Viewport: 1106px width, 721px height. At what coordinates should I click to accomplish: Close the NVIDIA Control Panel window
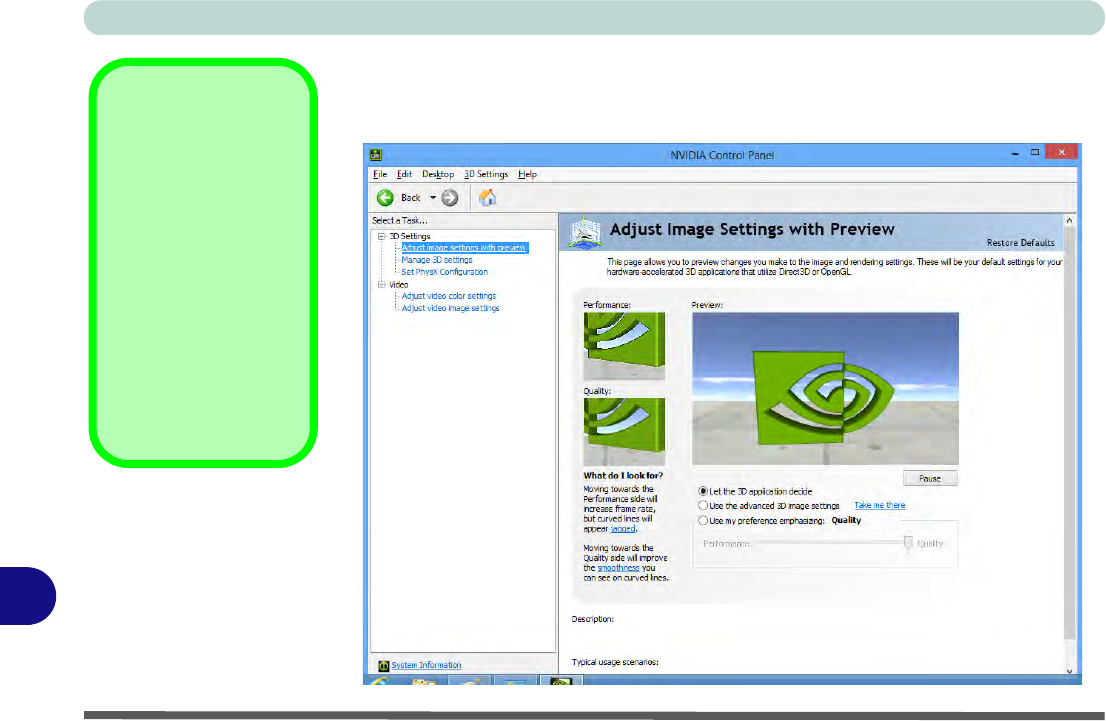click(x=1061, y=152)
